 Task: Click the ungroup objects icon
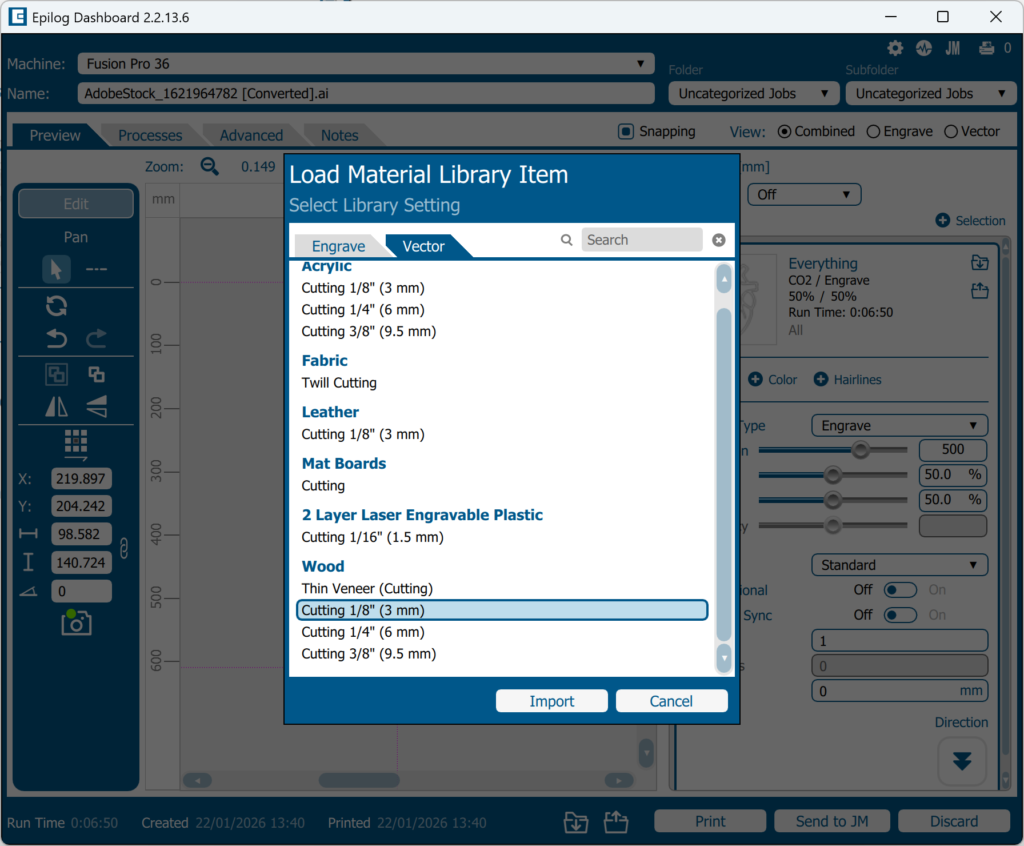(x=96, y=374)
